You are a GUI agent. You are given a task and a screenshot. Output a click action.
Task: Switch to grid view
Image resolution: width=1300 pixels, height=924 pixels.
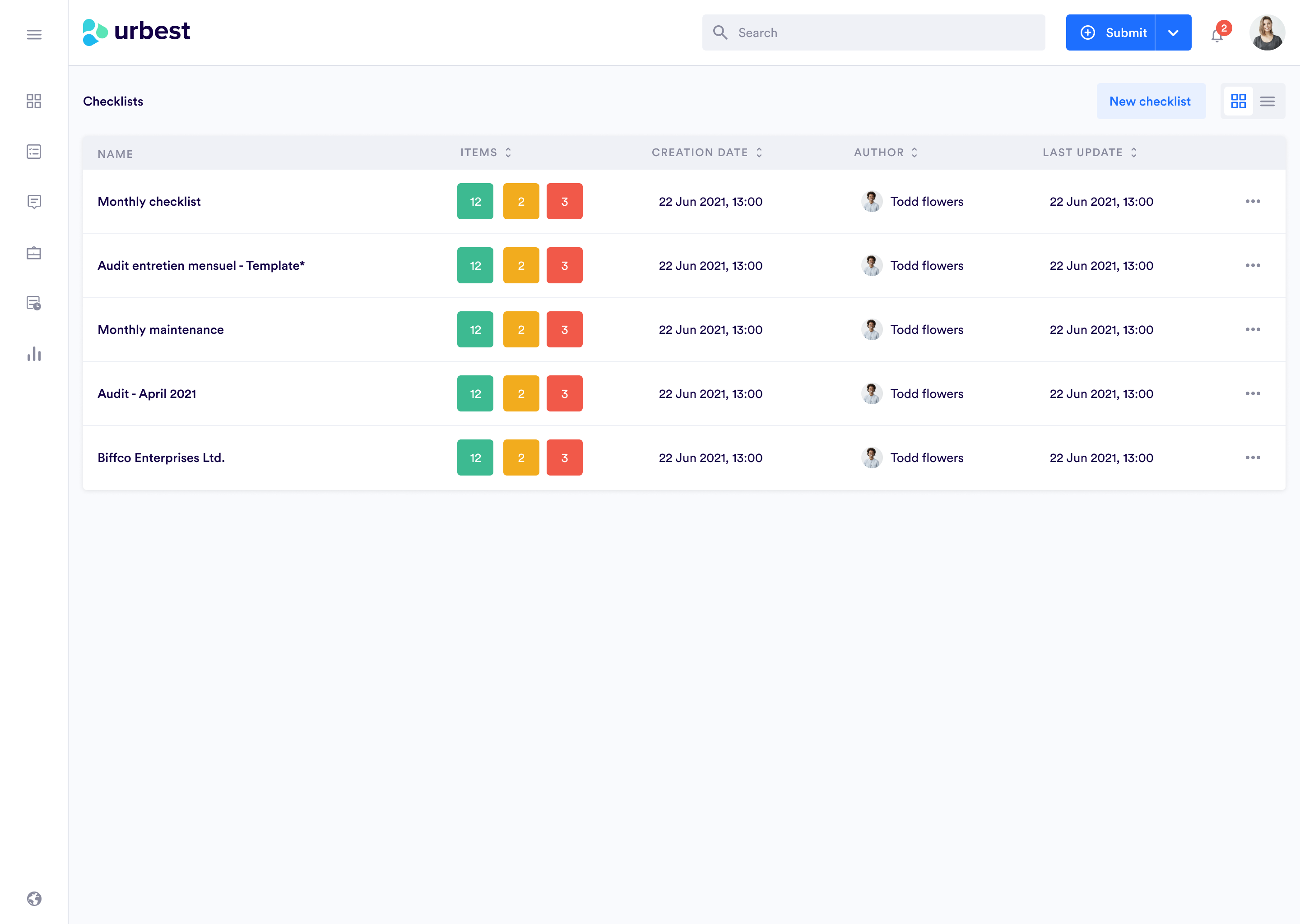(1238, 101)
